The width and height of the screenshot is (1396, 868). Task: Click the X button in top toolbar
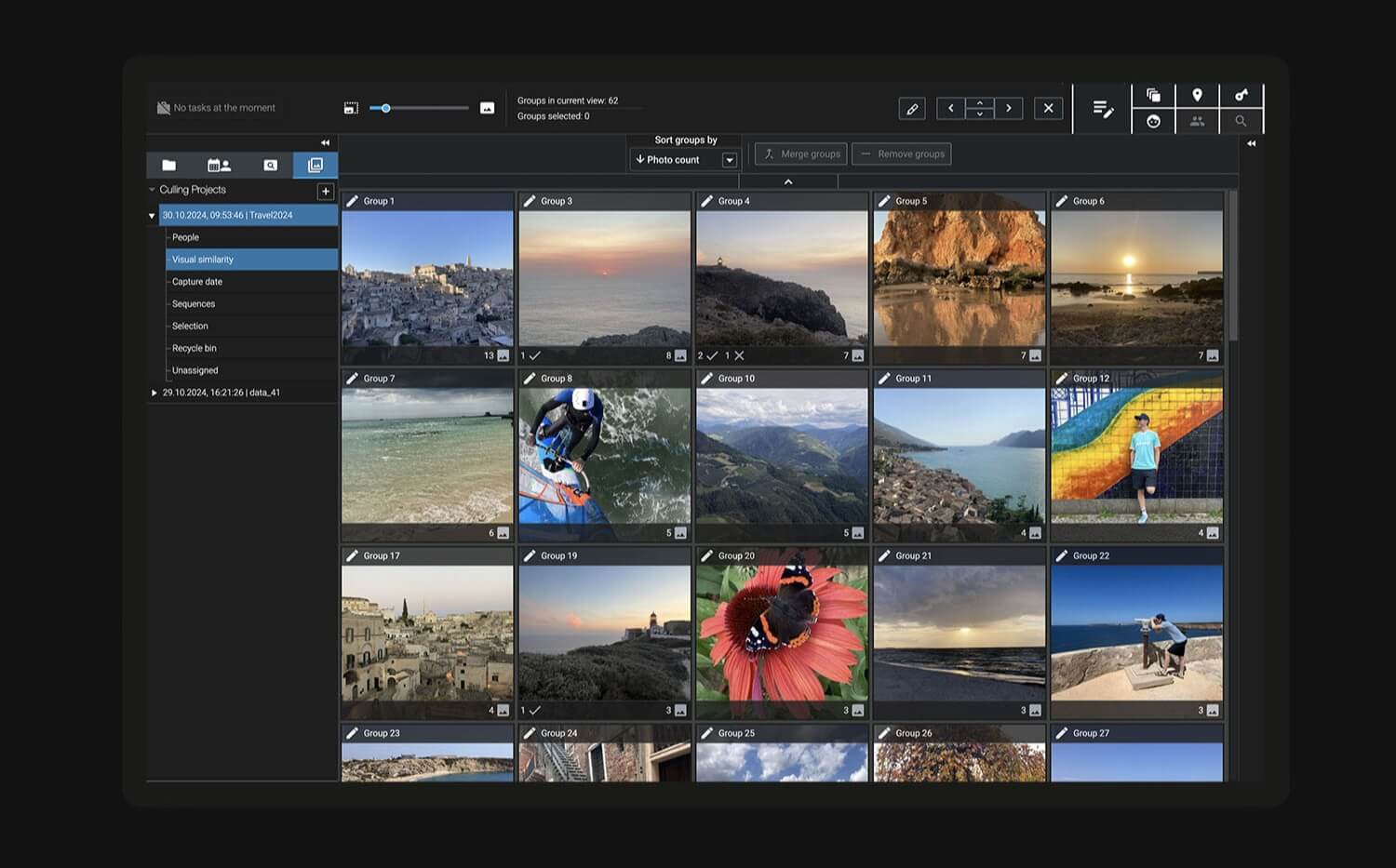(x=1048, y=108)
